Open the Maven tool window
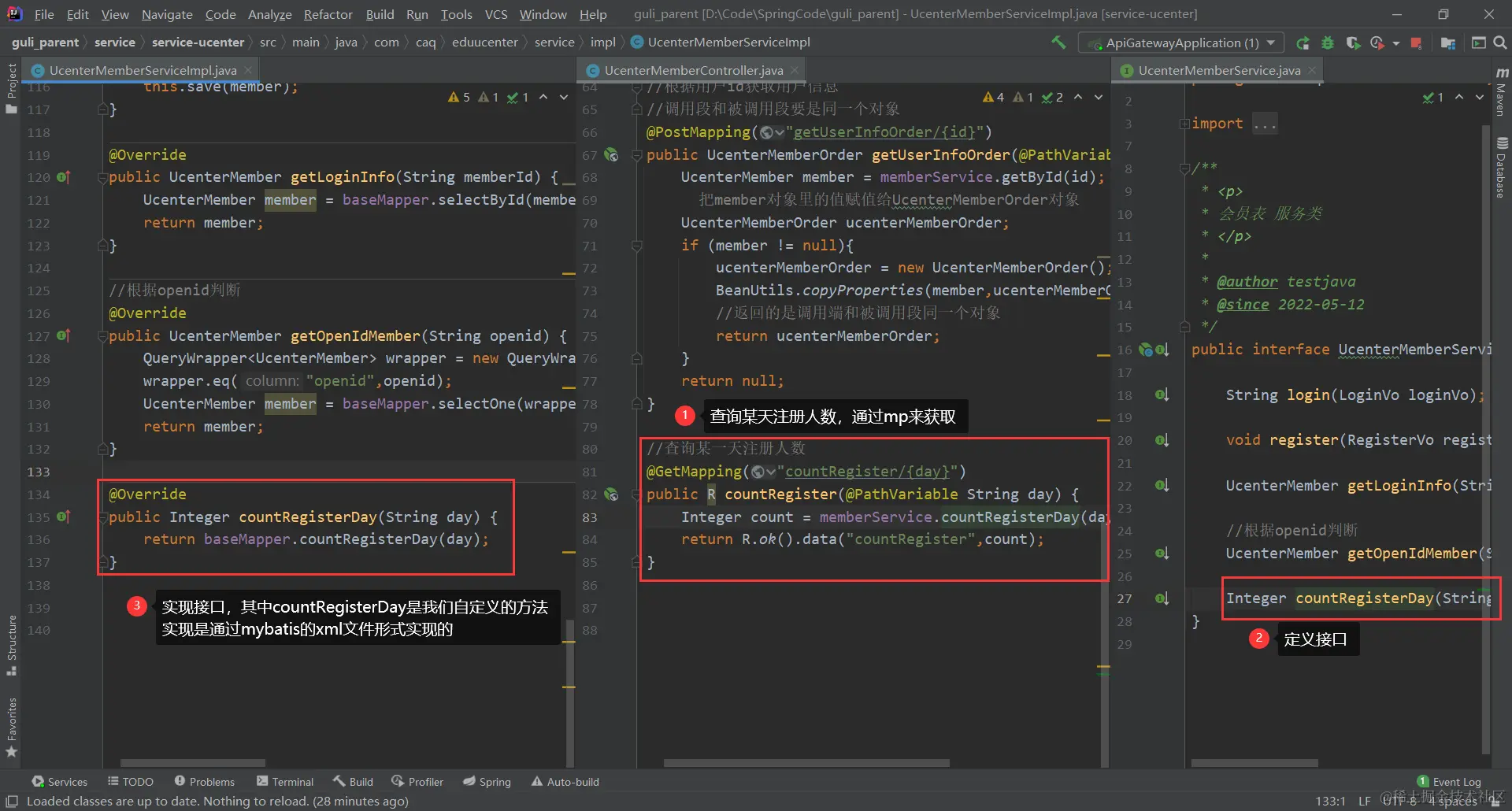The image size is (1512, 811). point(1501,91)
